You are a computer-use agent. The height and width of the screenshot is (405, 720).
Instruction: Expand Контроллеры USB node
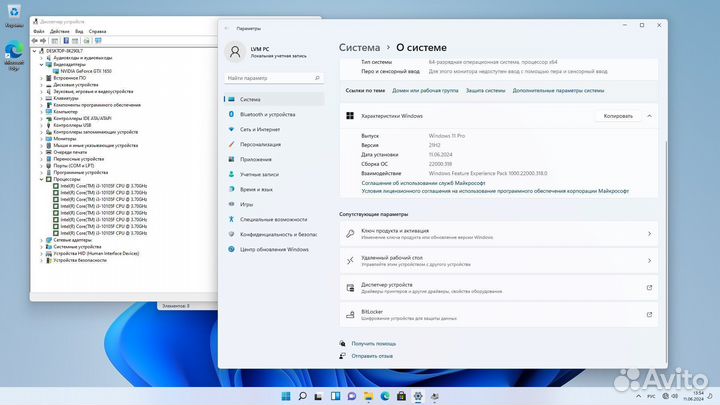[41, 125]
